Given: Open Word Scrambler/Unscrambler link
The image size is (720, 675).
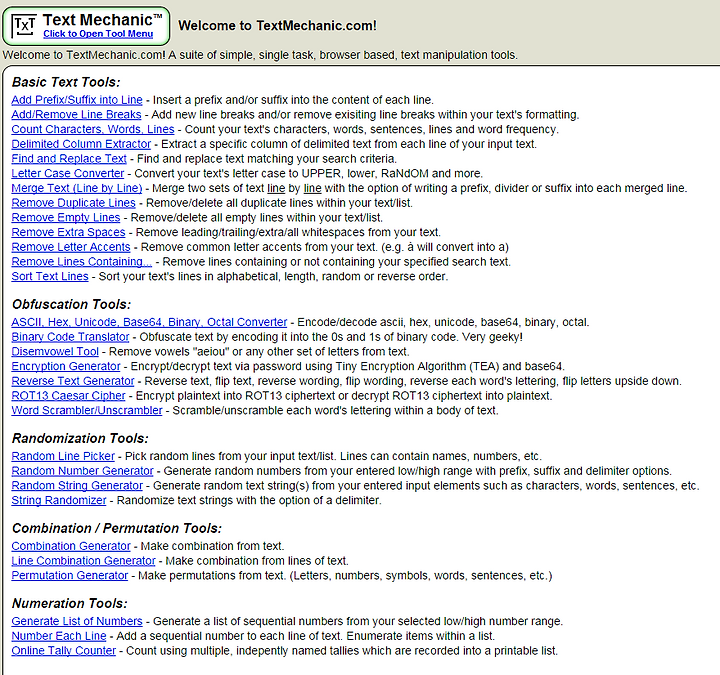Looking at the screenshot, I should pyautogui.click(x=87, y=410).
